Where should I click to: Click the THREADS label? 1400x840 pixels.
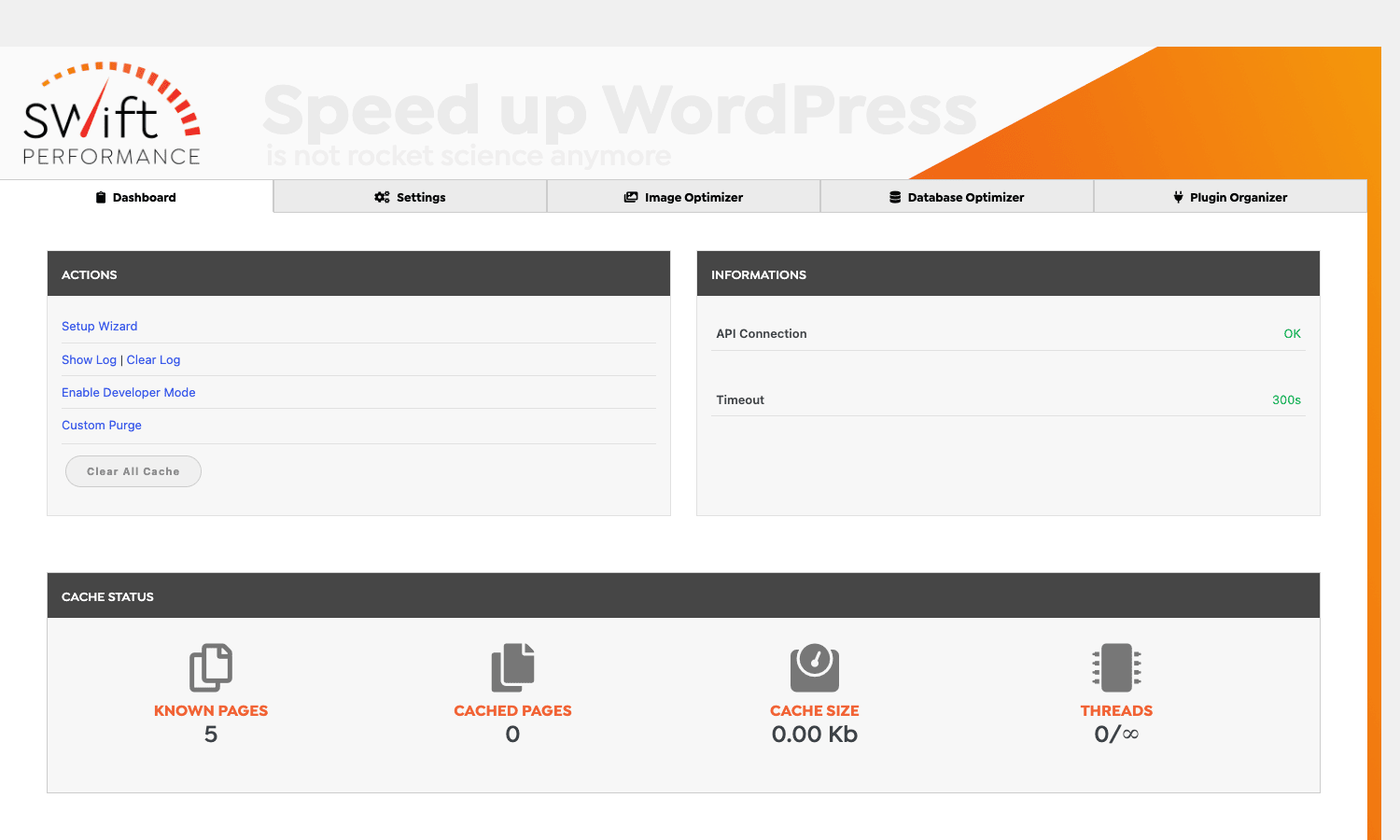(1116, 710)
